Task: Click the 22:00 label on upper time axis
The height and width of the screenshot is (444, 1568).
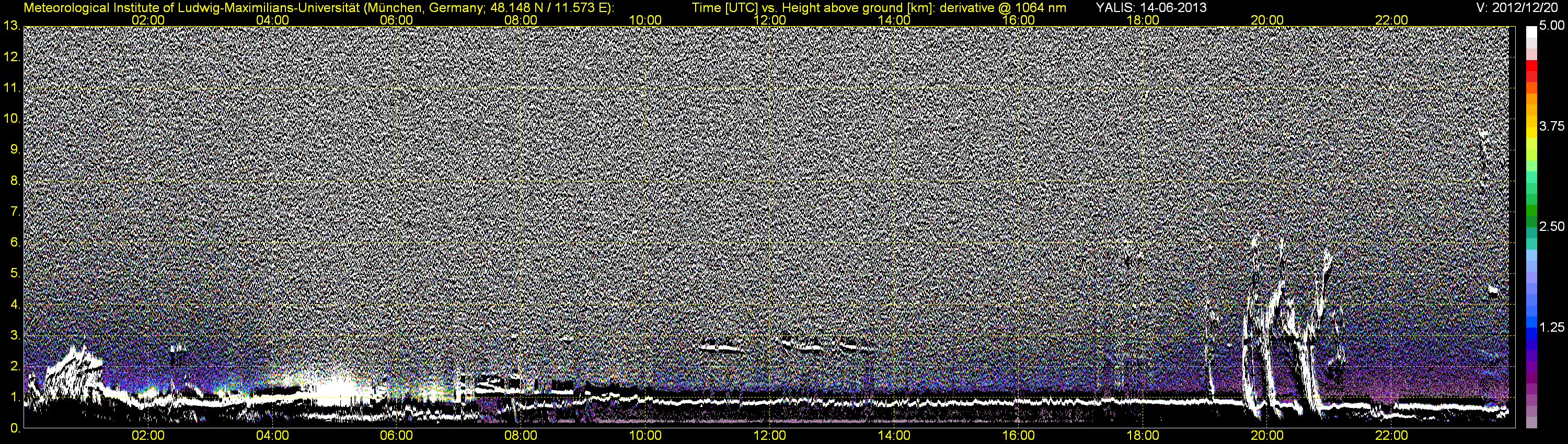Action: click(1391, 20)
